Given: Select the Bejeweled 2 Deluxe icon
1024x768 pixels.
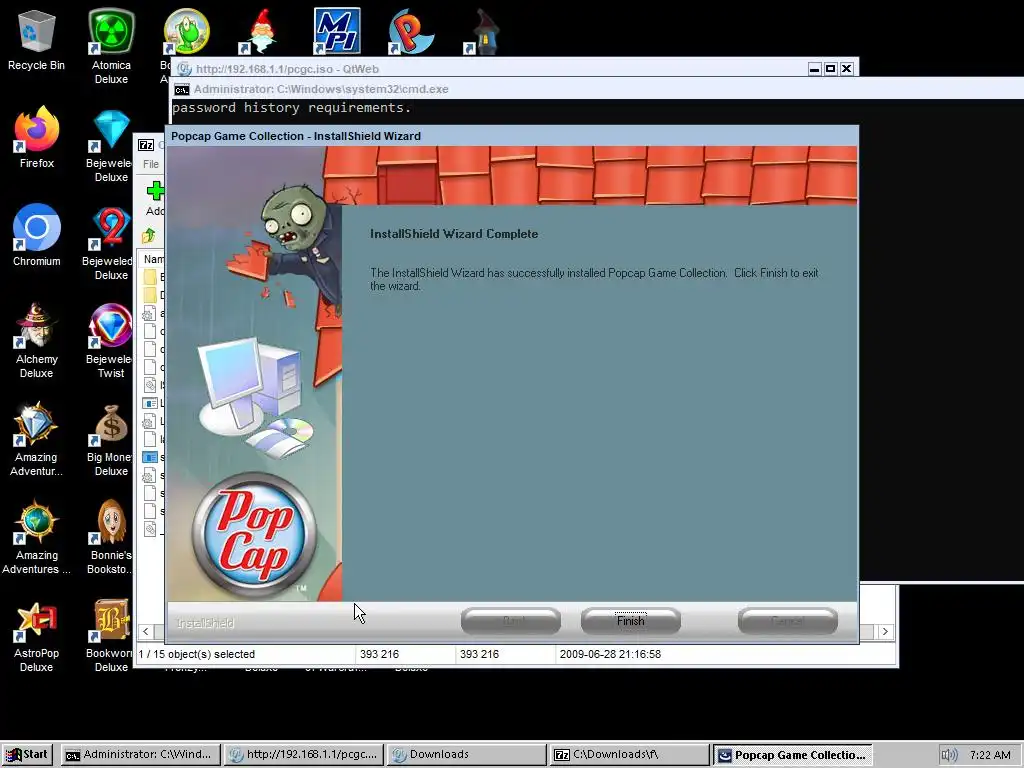Looking at the screenshot, I should tap(110, 243).
